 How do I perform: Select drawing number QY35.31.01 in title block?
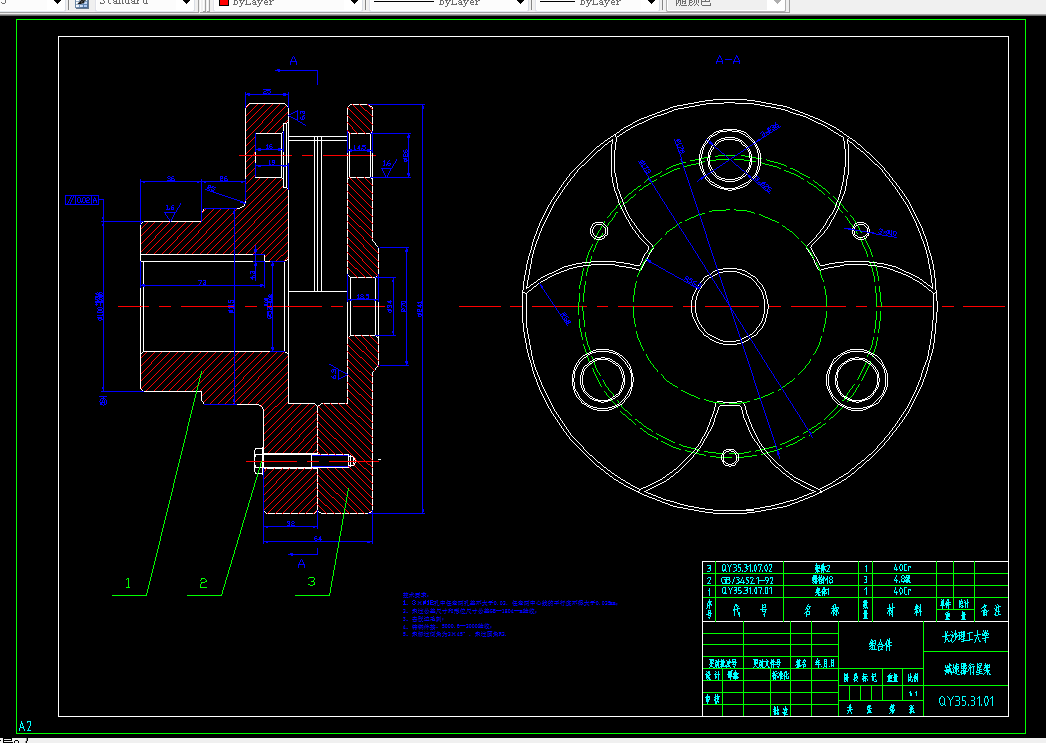click(x=966, y=701)
